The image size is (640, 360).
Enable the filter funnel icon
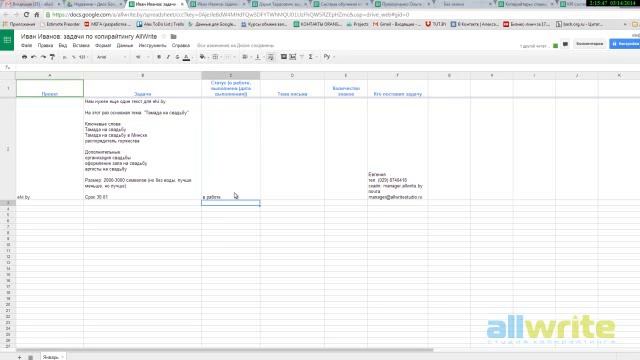tap(302, 57)
